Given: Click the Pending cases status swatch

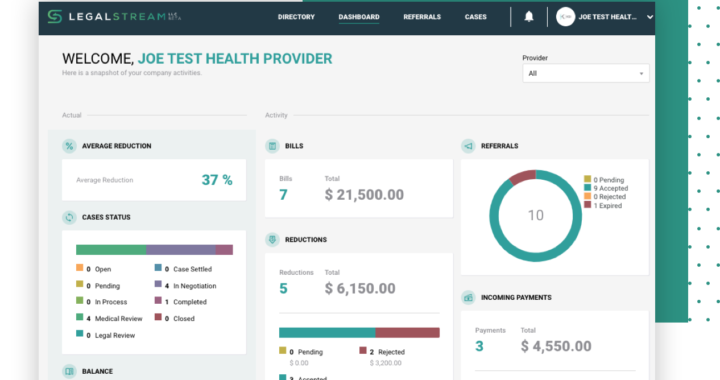Looking at the screenshot, I should pyautogui.click(x=79, y=284).
